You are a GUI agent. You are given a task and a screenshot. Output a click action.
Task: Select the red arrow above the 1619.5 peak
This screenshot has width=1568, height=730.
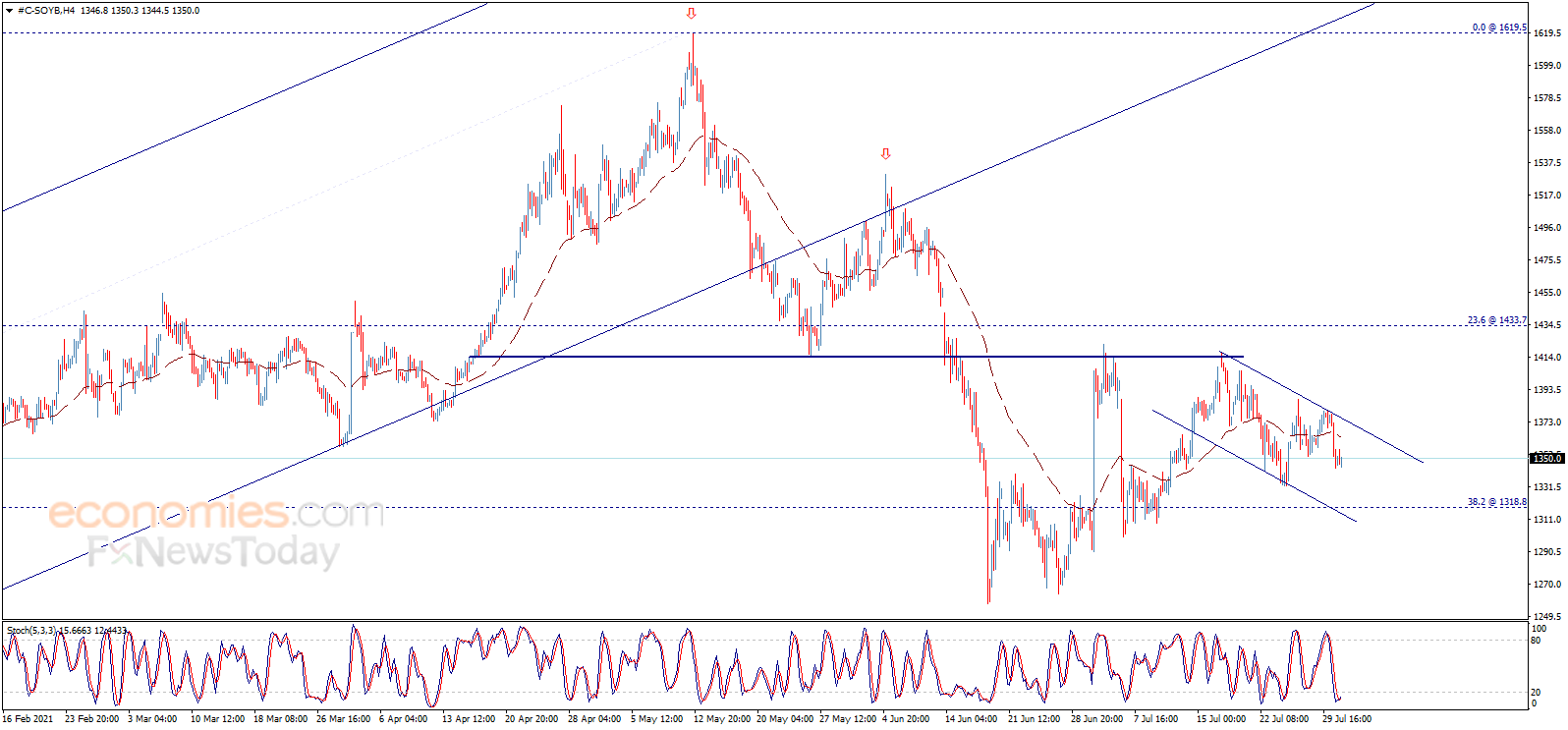(x=692, y=14)
